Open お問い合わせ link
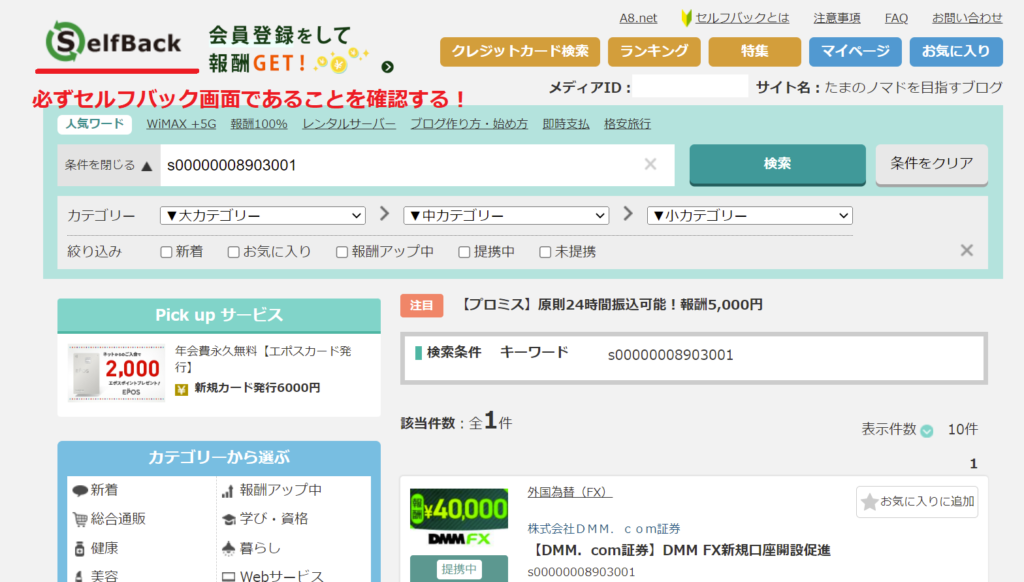The height and width of the screenshot is (582, 1024). (967, 18)
